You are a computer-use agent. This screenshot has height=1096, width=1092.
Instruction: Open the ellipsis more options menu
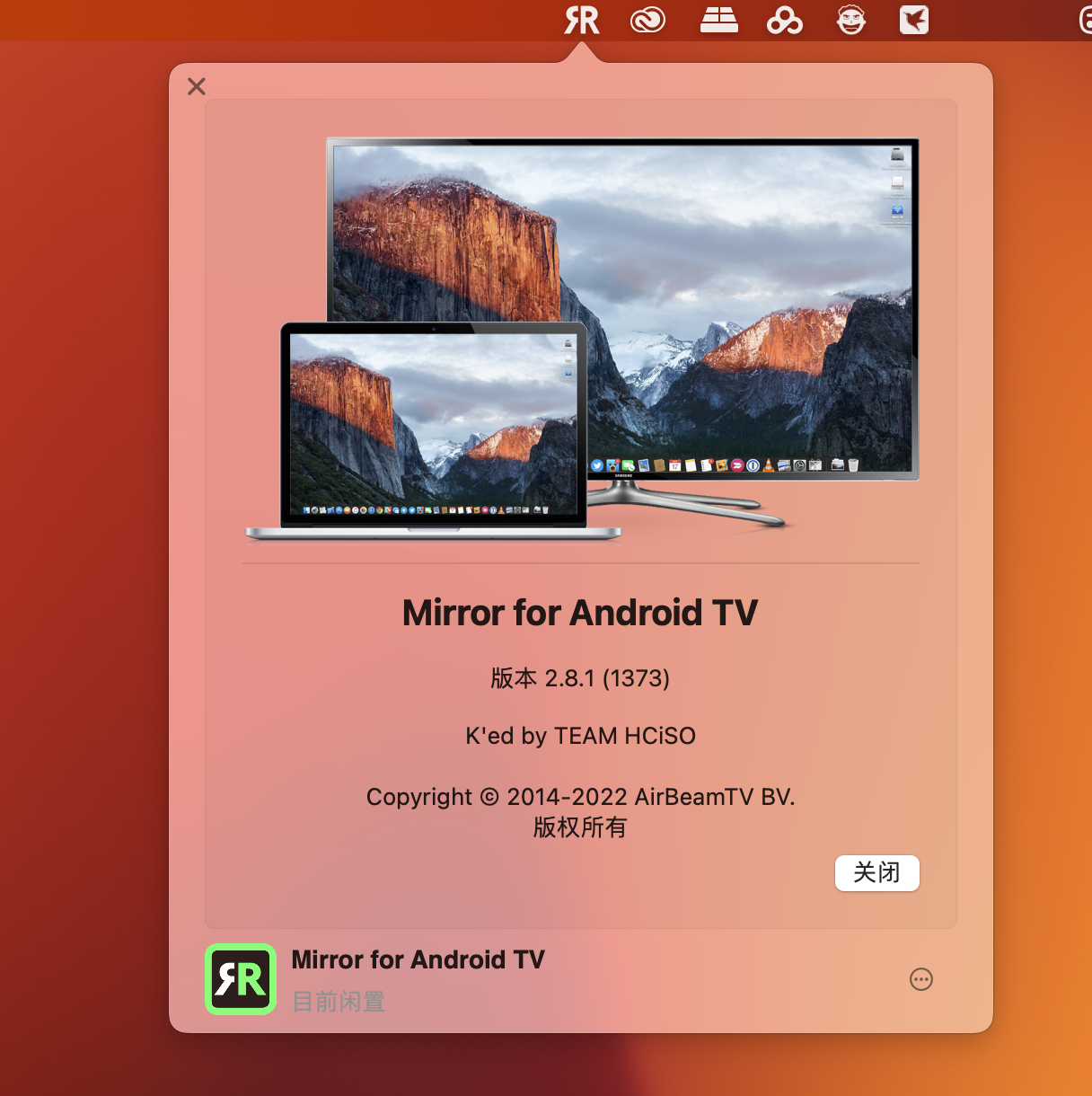point(921,979)
